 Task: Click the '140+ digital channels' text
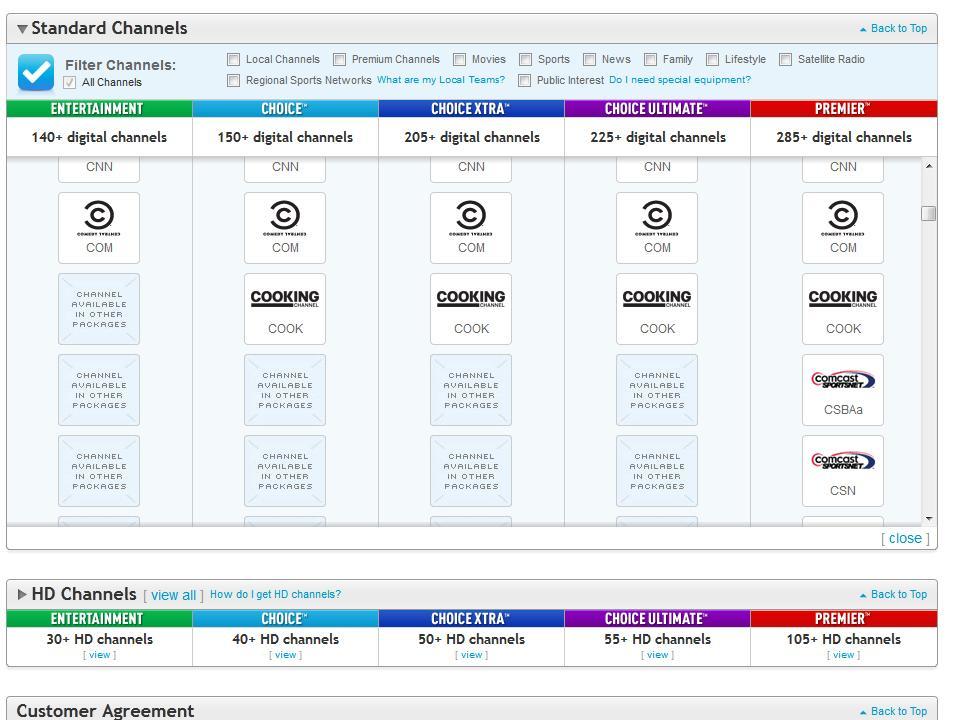coord(99,137)
